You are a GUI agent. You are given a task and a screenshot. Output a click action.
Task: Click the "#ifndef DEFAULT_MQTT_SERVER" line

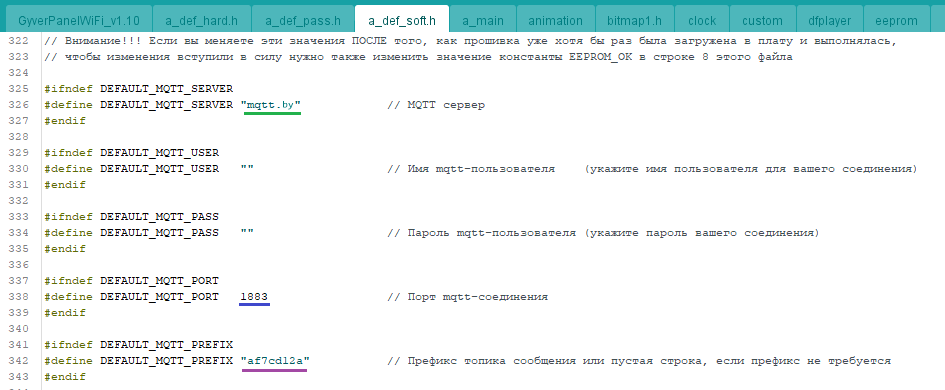(138, 89)
